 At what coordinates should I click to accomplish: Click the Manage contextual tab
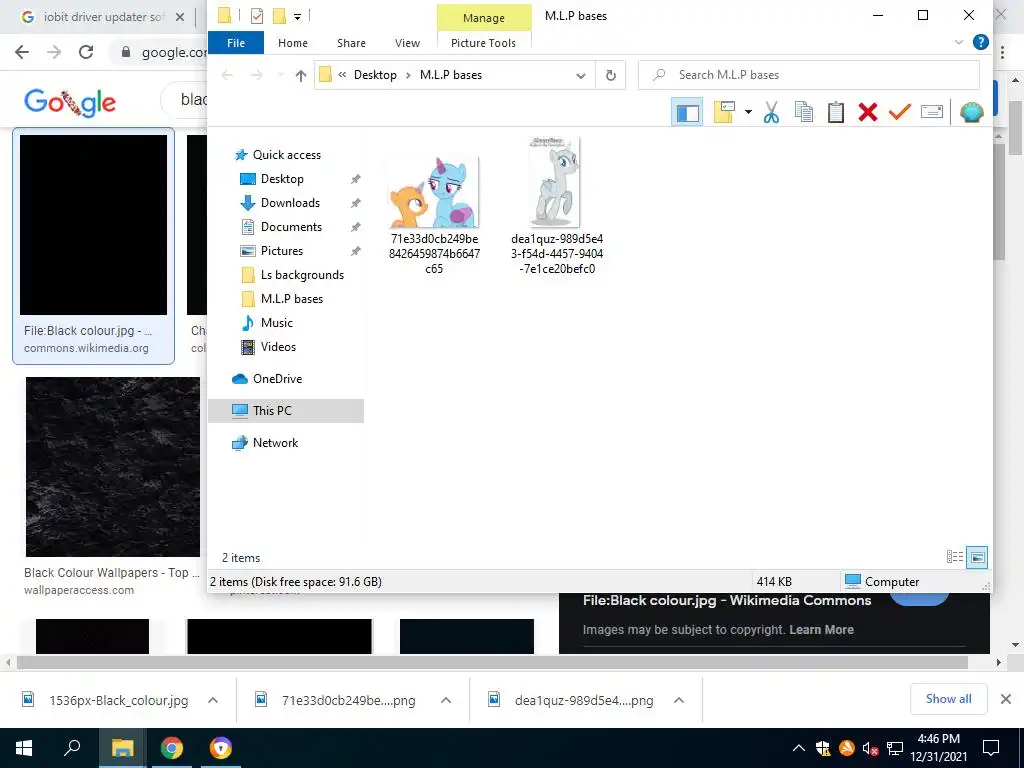click(x=484, y=18)
